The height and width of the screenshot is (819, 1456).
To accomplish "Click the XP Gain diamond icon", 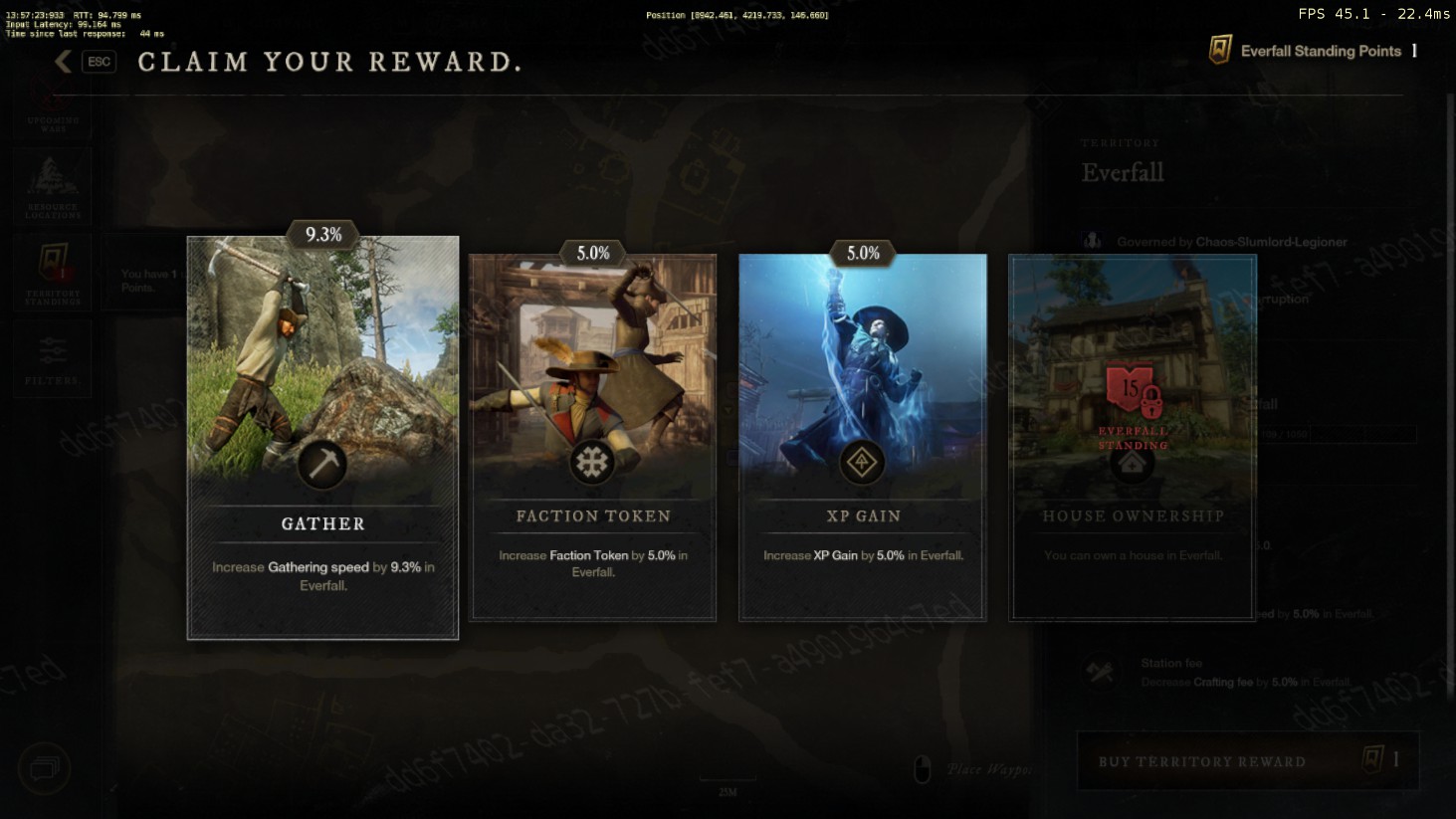I will [862, 463].
